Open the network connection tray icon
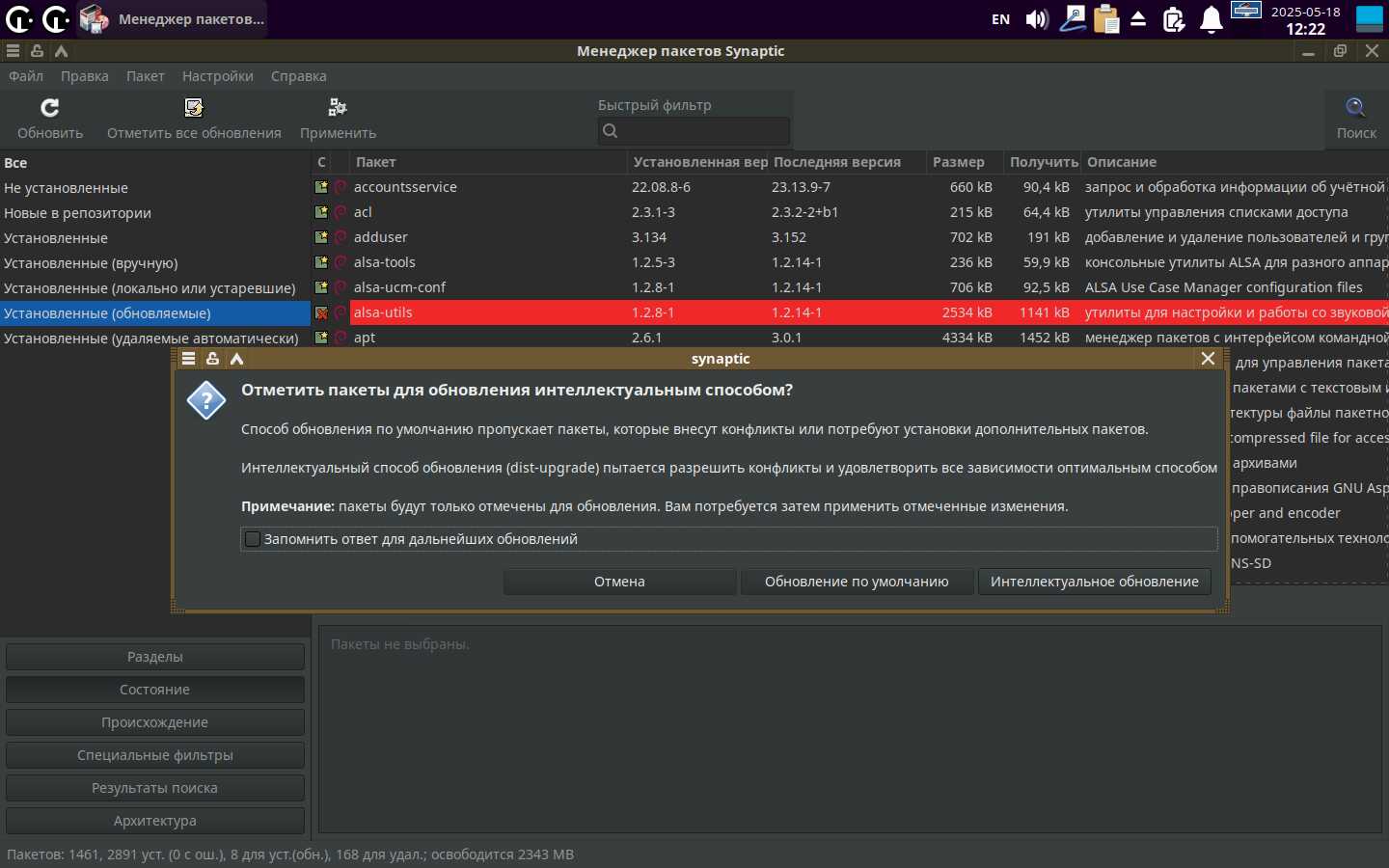The image size is (1389, 868). (1073, 19)
